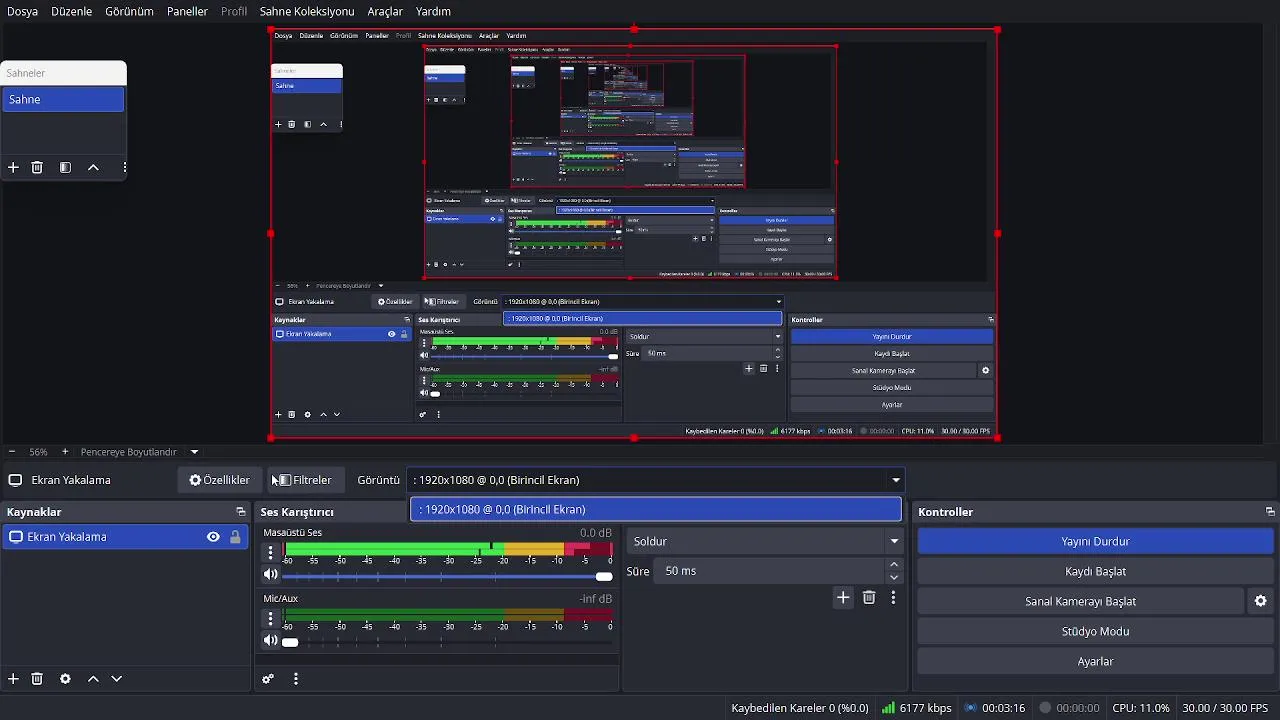The image size is (1280, 720).
Task: Open source properties gear in Kaynaklar toolbar
Action: [65, 679]
